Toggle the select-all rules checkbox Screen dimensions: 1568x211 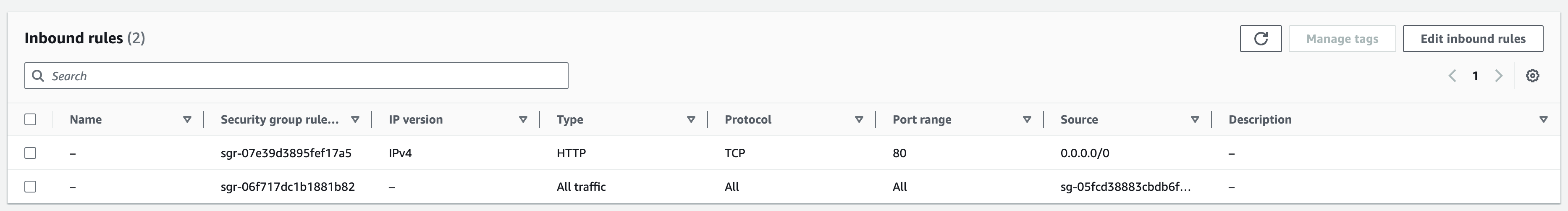(x=30, y=119)
